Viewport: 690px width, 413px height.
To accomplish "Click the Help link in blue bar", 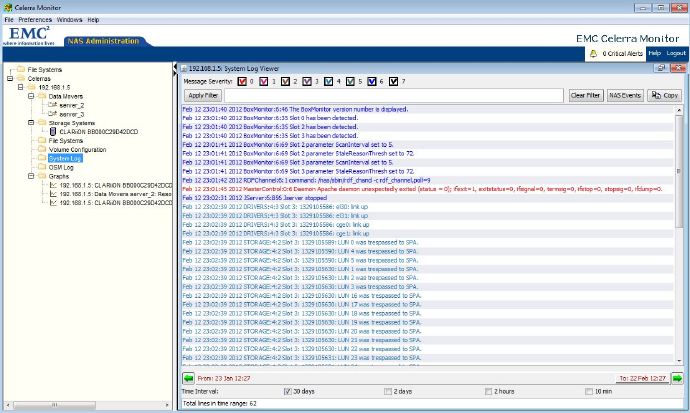I will tap(654, 53).
